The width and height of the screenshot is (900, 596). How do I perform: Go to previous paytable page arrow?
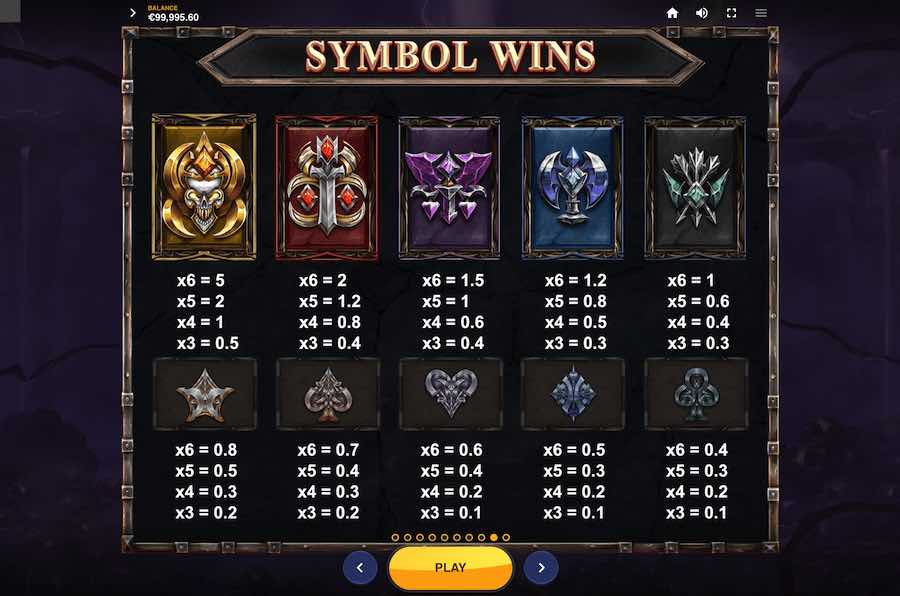360,568
